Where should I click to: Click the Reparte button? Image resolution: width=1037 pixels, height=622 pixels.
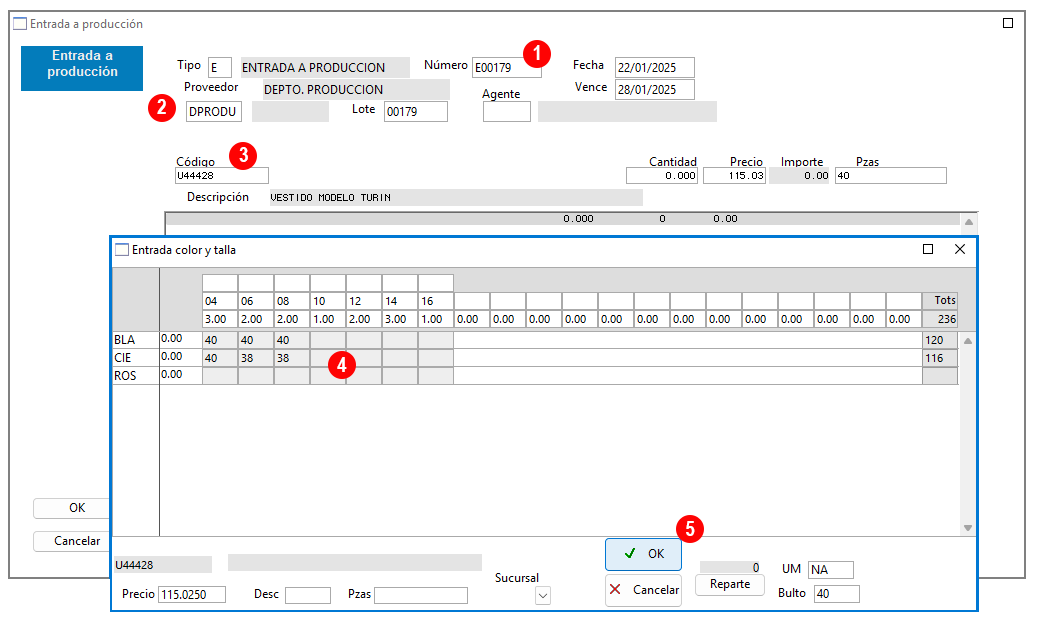[730, 584]
